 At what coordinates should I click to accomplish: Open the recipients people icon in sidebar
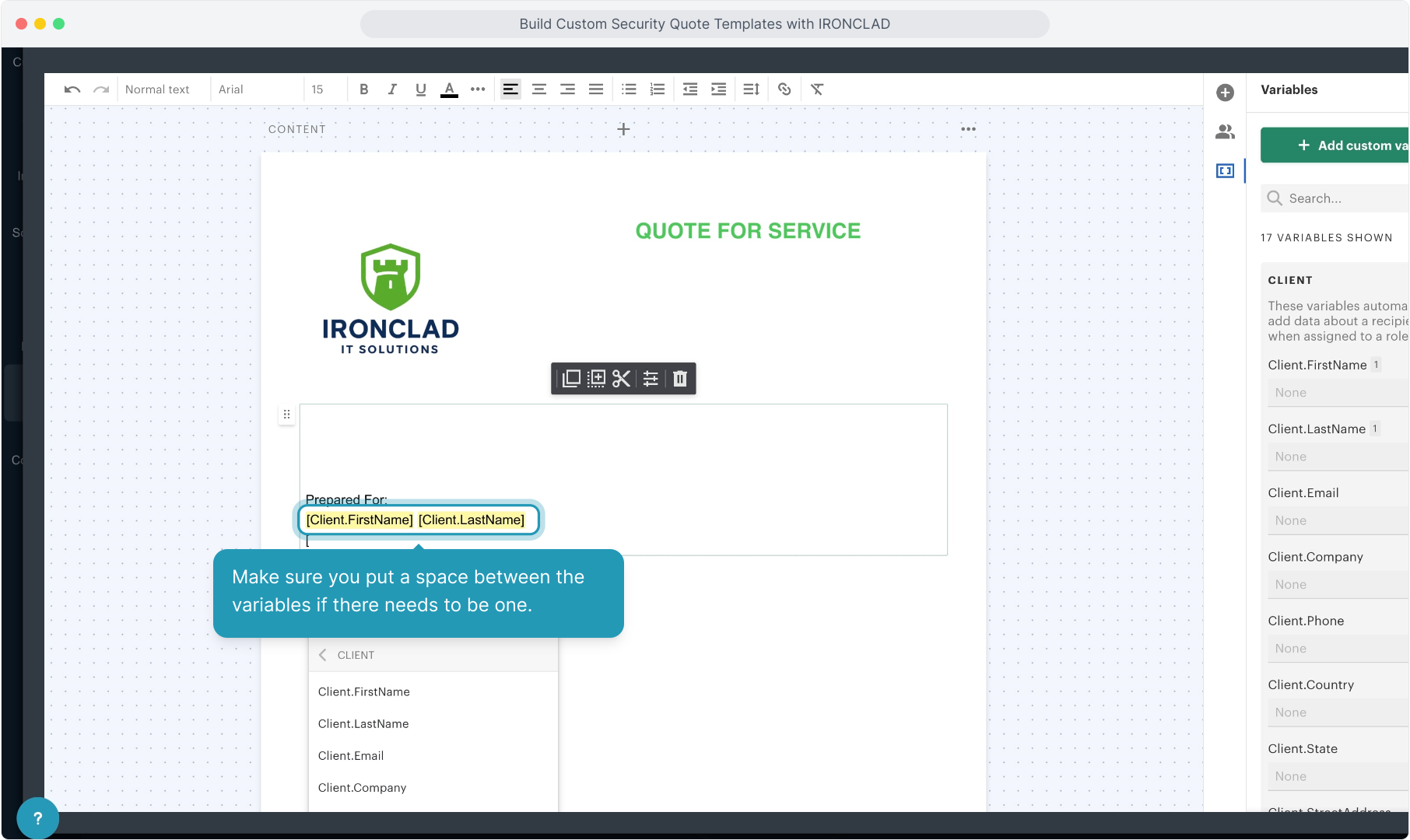pyautogui.click(x=1225, y=132)
